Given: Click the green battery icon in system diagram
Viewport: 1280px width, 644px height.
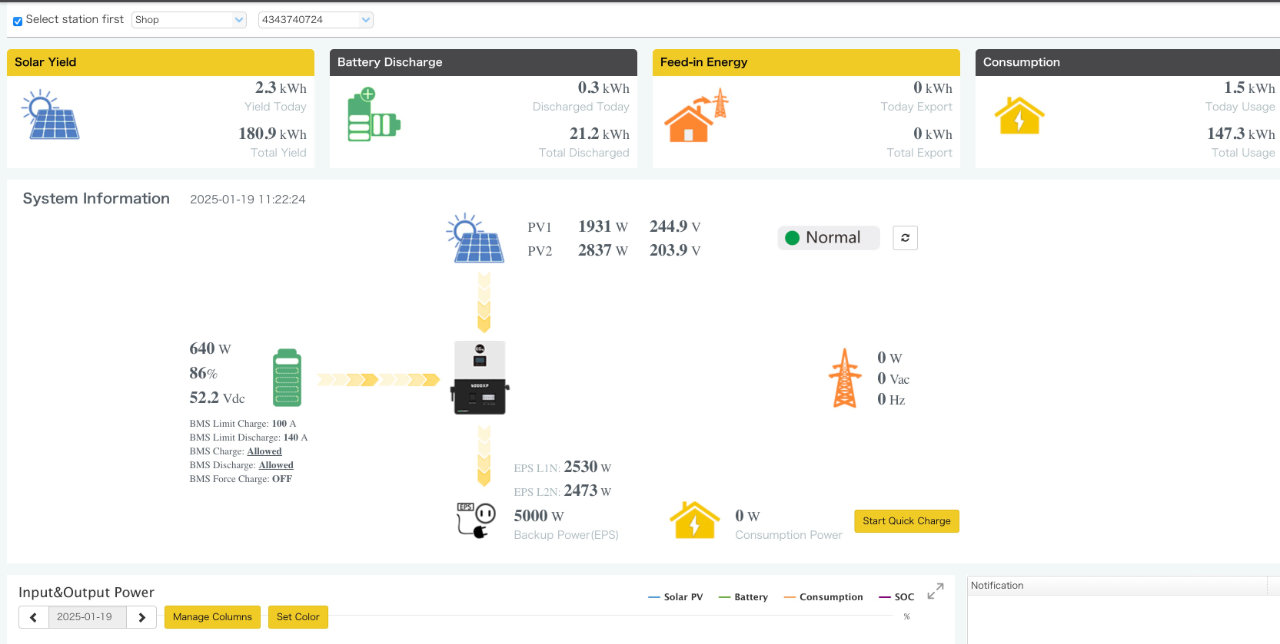Looking at the screenshot, I should [x=287, y=378].
